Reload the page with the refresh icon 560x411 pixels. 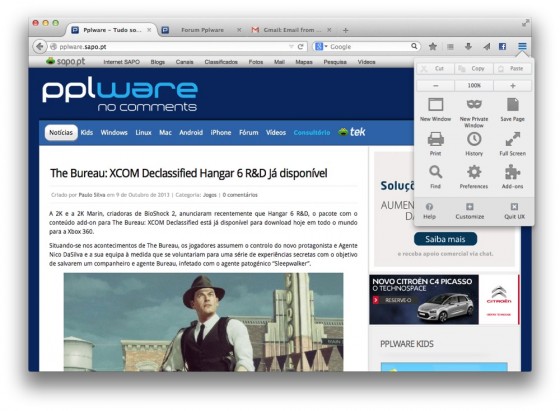click(300, 46)
